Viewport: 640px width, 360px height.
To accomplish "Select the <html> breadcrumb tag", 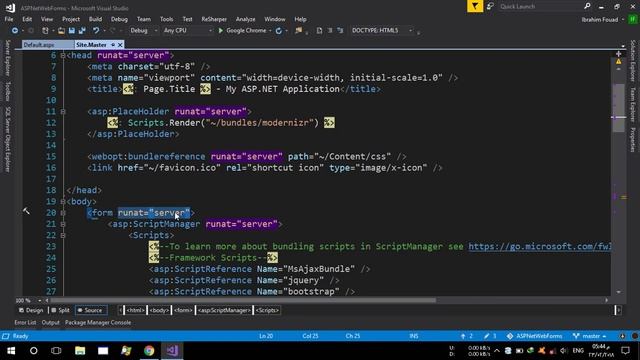I will point(135,310).
